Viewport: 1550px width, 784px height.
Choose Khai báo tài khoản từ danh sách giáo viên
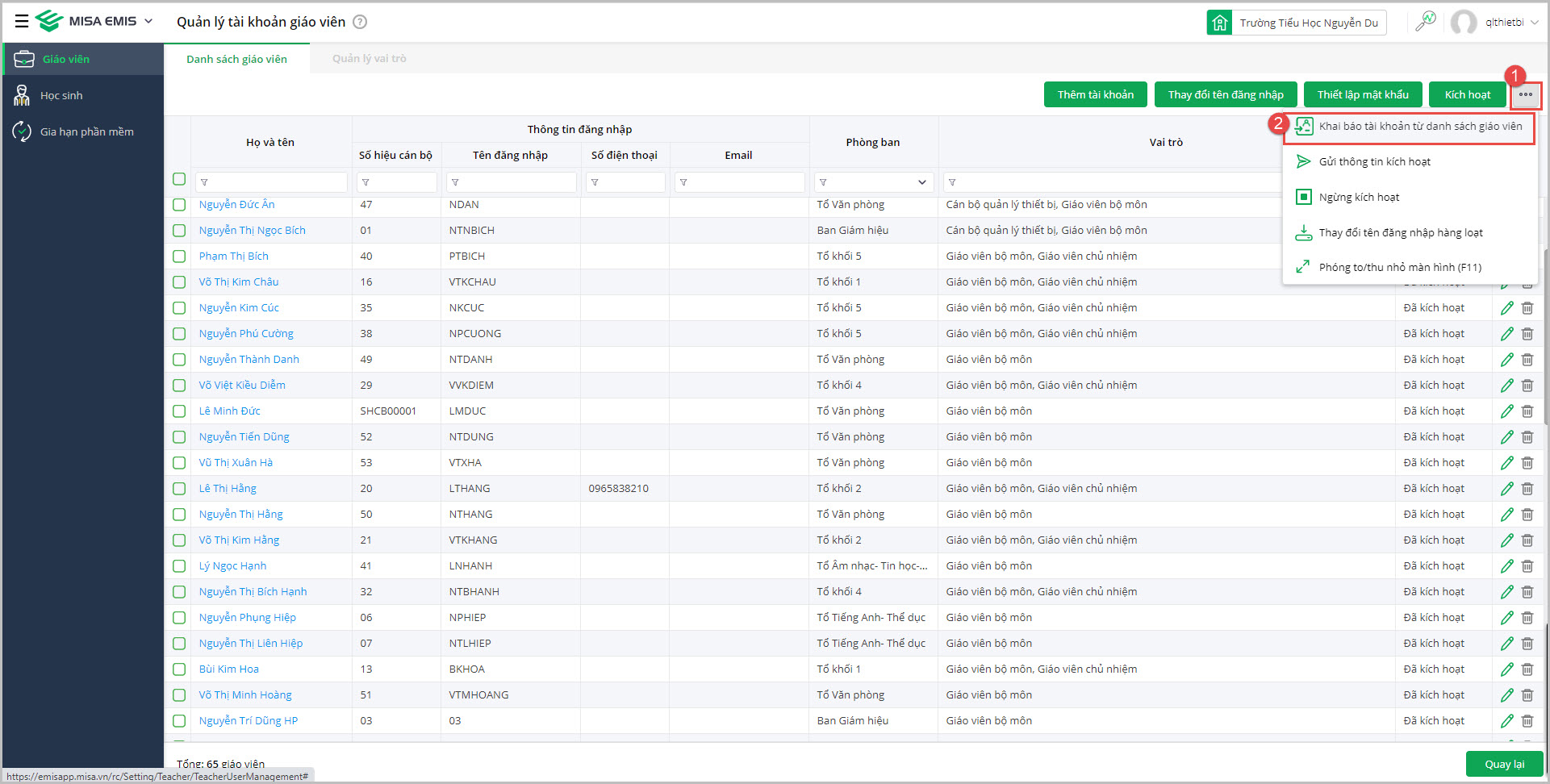coord(1419,127)
